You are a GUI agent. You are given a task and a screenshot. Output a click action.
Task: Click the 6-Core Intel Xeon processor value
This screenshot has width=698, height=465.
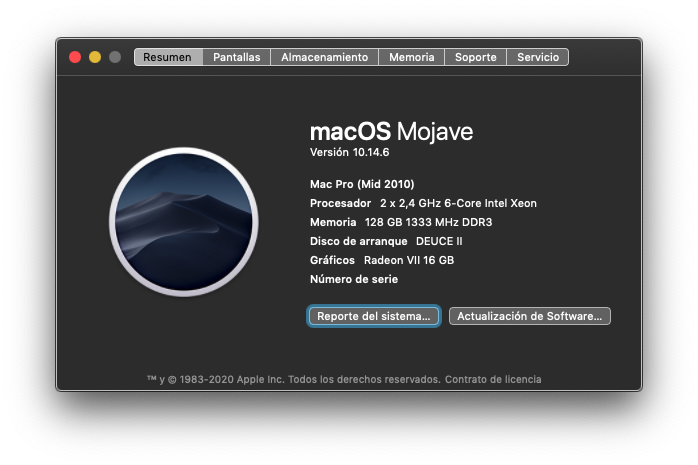(458, 203)
